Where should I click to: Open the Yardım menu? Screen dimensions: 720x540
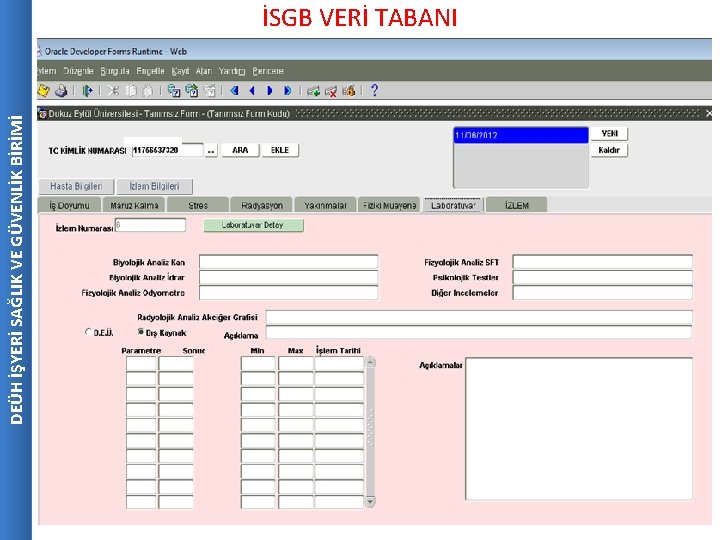(232, 71)
